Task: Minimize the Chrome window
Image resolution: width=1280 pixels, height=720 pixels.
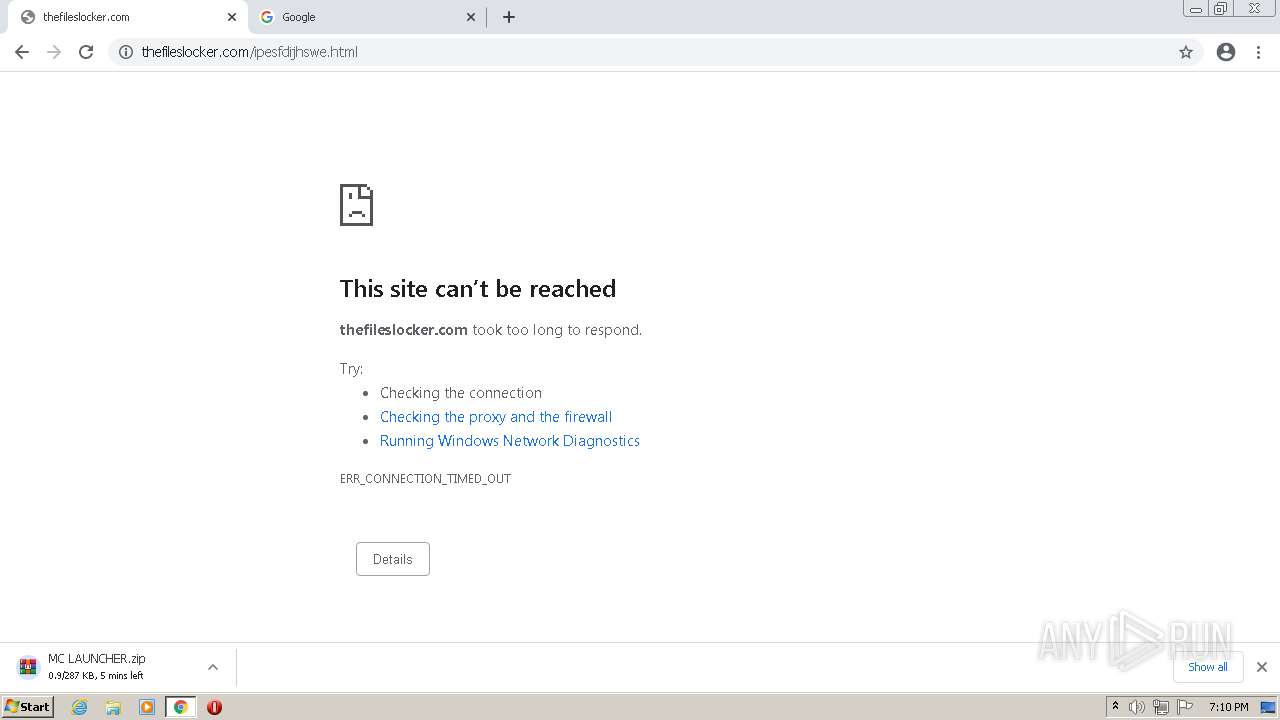Action: tap(1196, 9)
